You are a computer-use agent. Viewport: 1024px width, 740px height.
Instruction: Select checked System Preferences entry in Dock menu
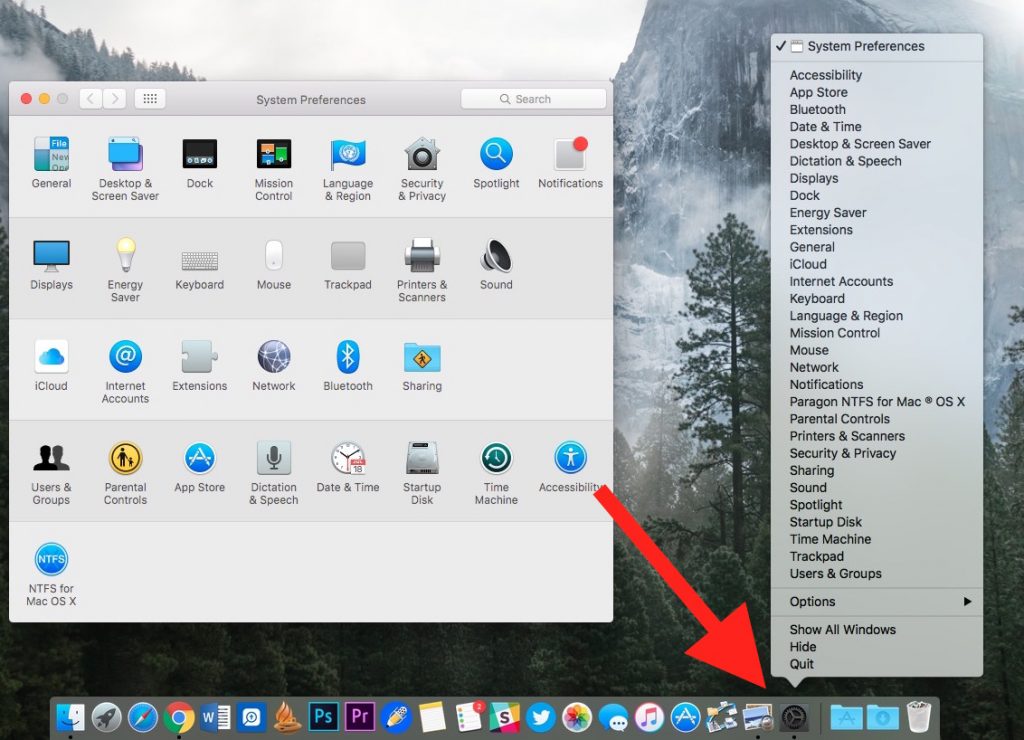[x=877, y=46]
